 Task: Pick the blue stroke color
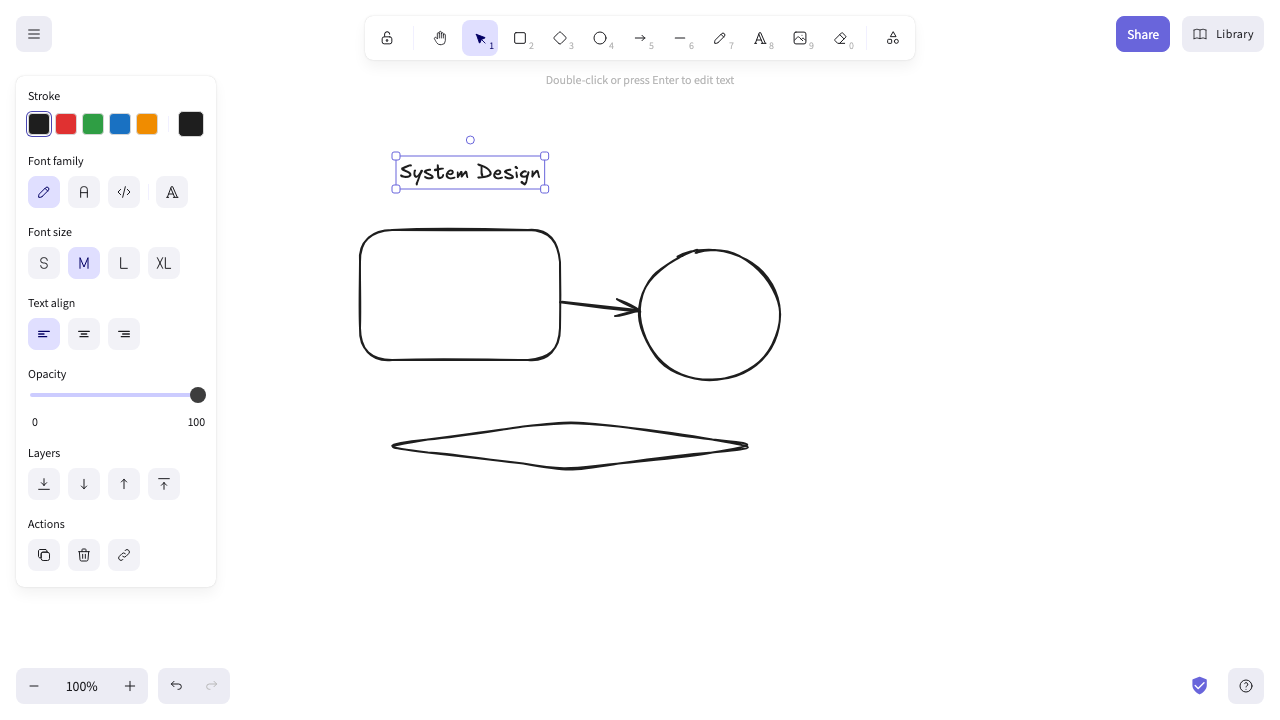click(120, 124)
